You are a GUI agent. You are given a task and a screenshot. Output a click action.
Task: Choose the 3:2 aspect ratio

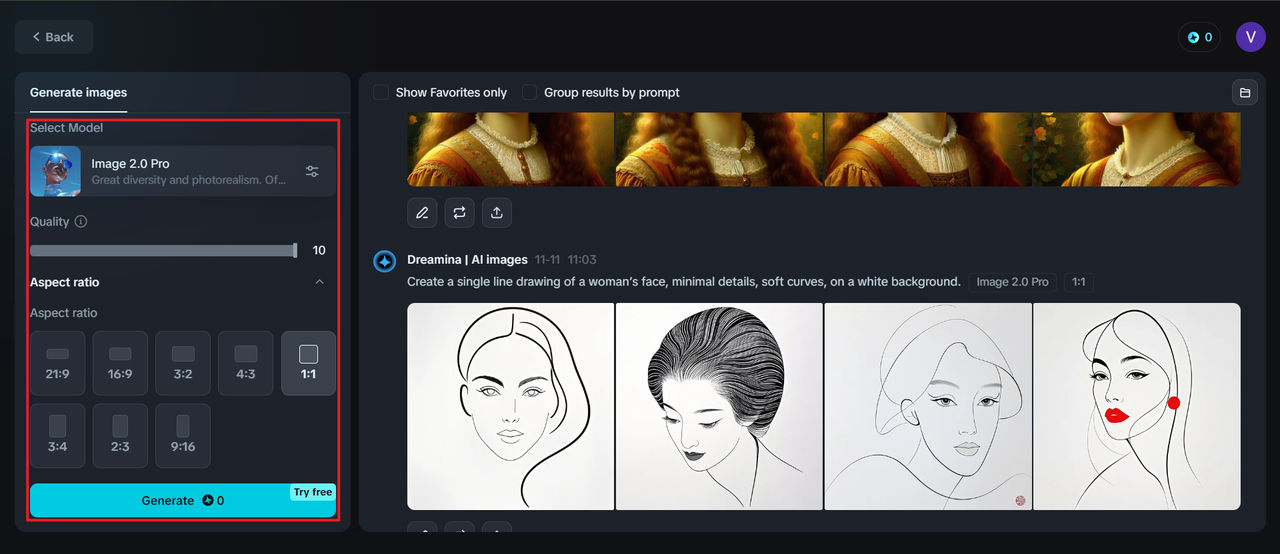tap(183, 363)
